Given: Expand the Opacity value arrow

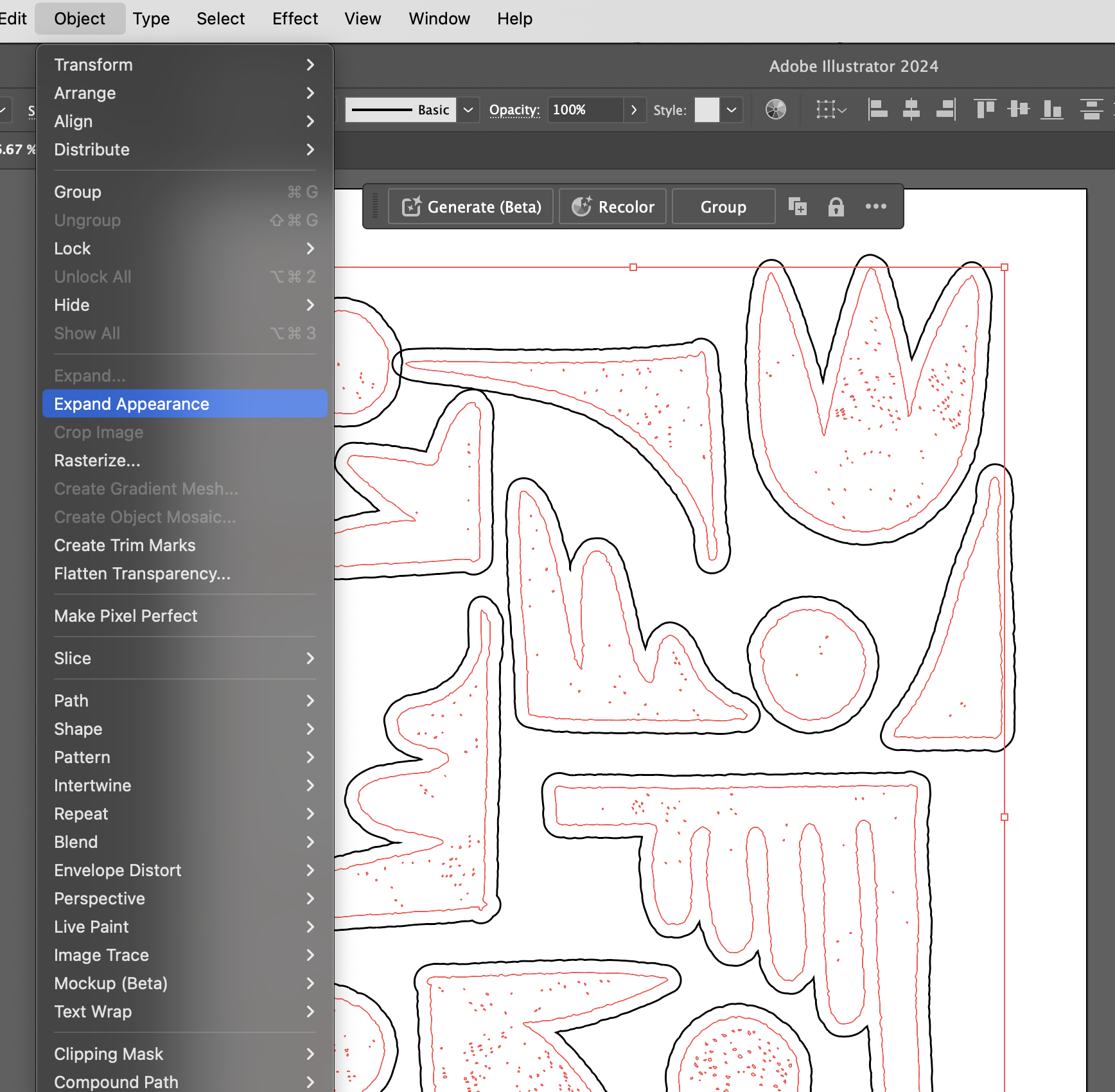Looking at the screenshot, I should [634, 110].
